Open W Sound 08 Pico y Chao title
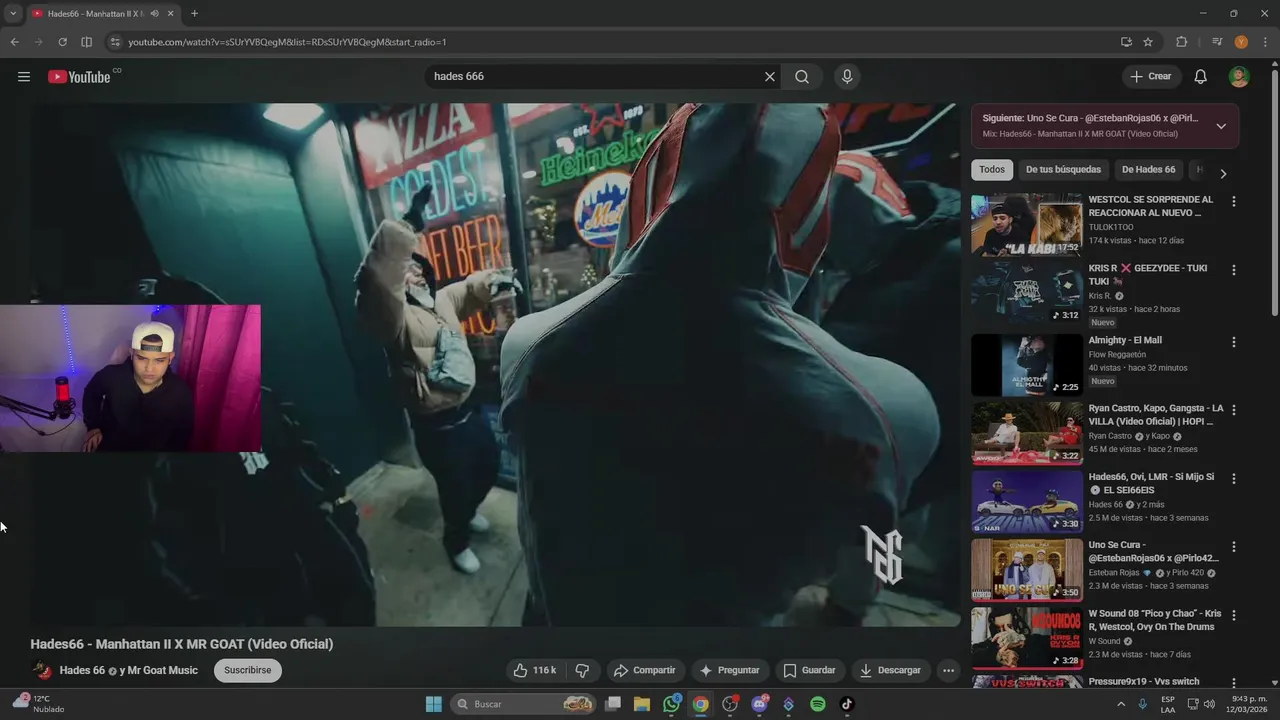The image size is (1280, 720). [x=1154, y=620]
